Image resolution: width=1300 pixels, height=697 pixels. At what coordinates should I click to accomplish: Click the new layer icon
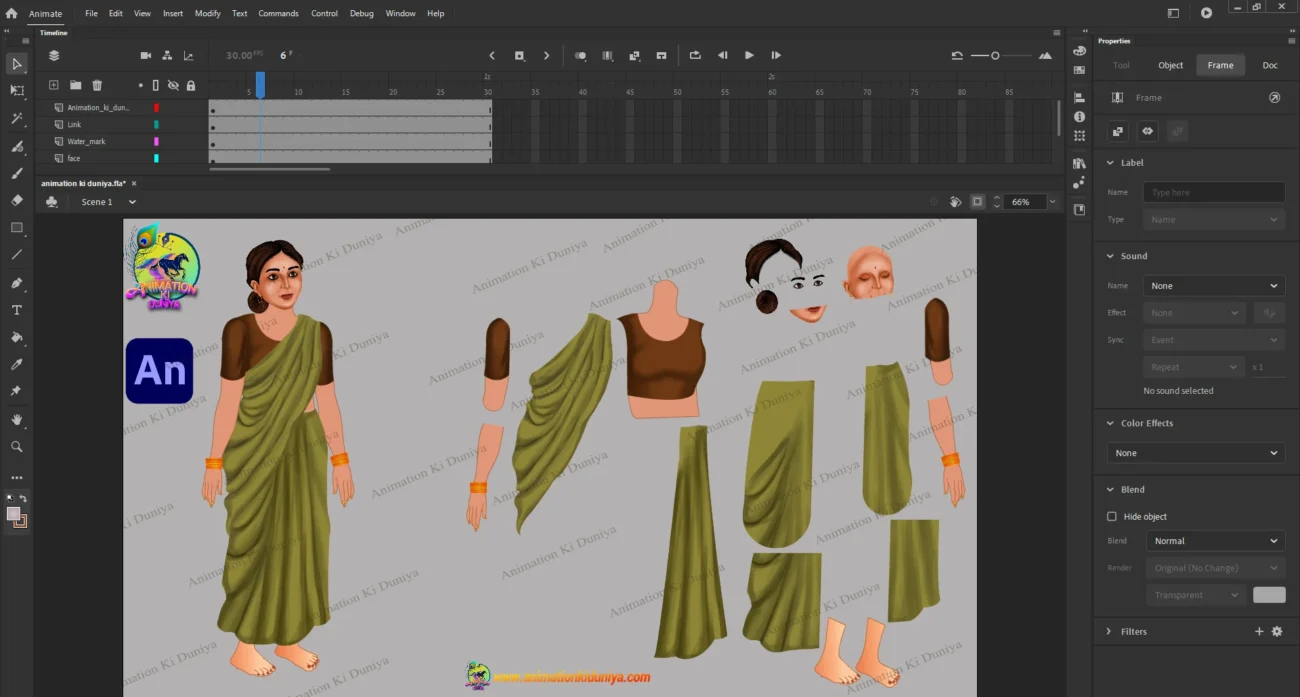(x=54, y=86)
